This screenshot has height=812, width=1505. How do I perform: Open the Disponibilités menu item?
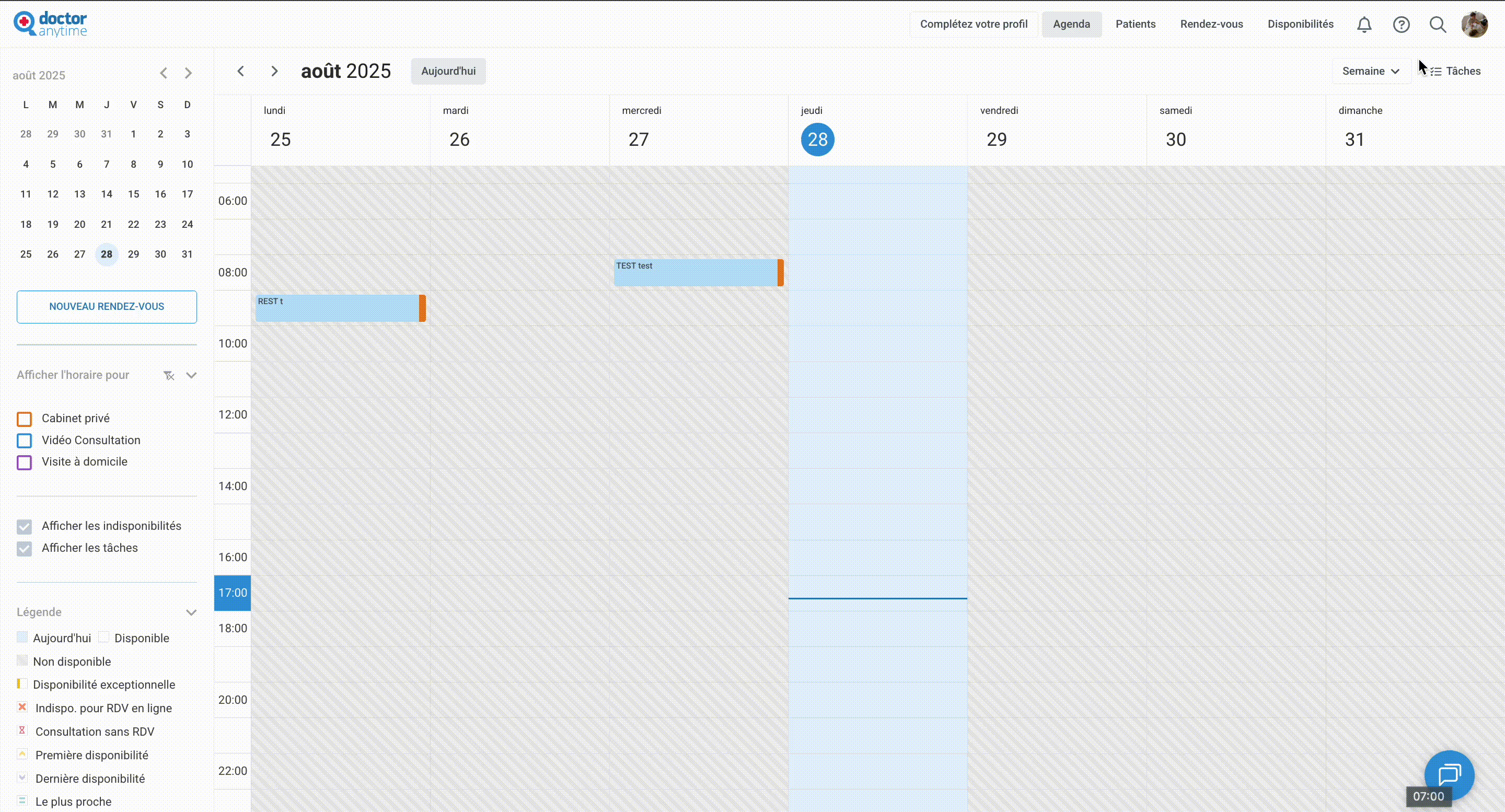tap(1300, 25)
